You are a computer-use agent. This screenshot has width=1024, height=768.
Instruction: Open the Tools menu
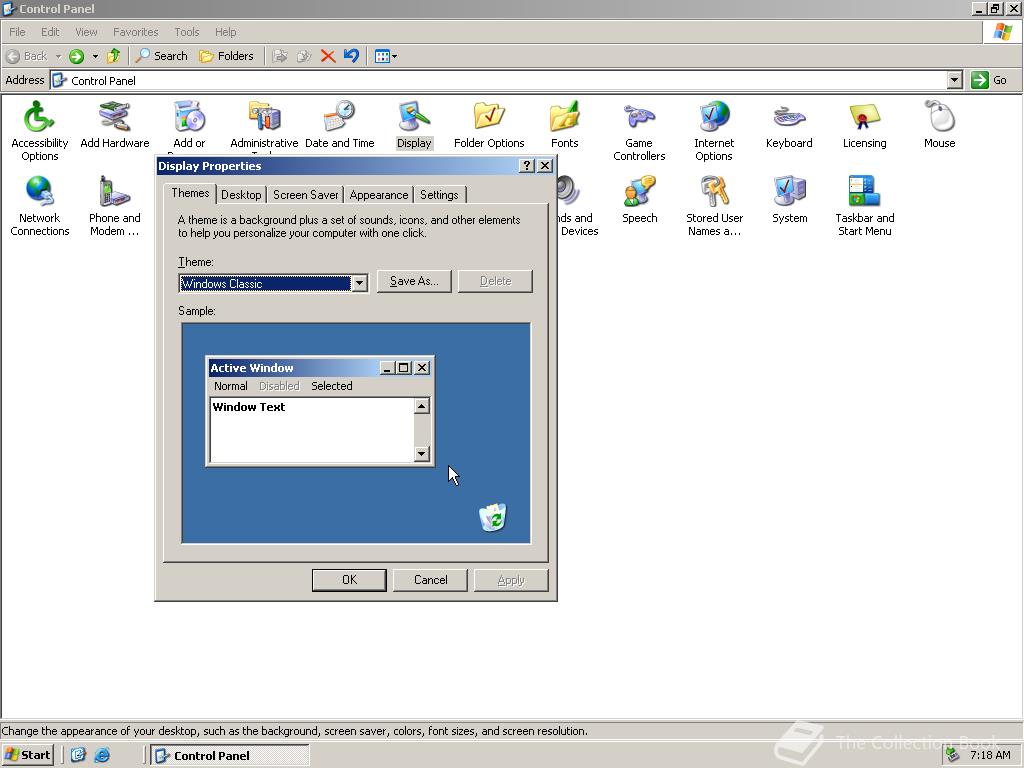[186, 32]
